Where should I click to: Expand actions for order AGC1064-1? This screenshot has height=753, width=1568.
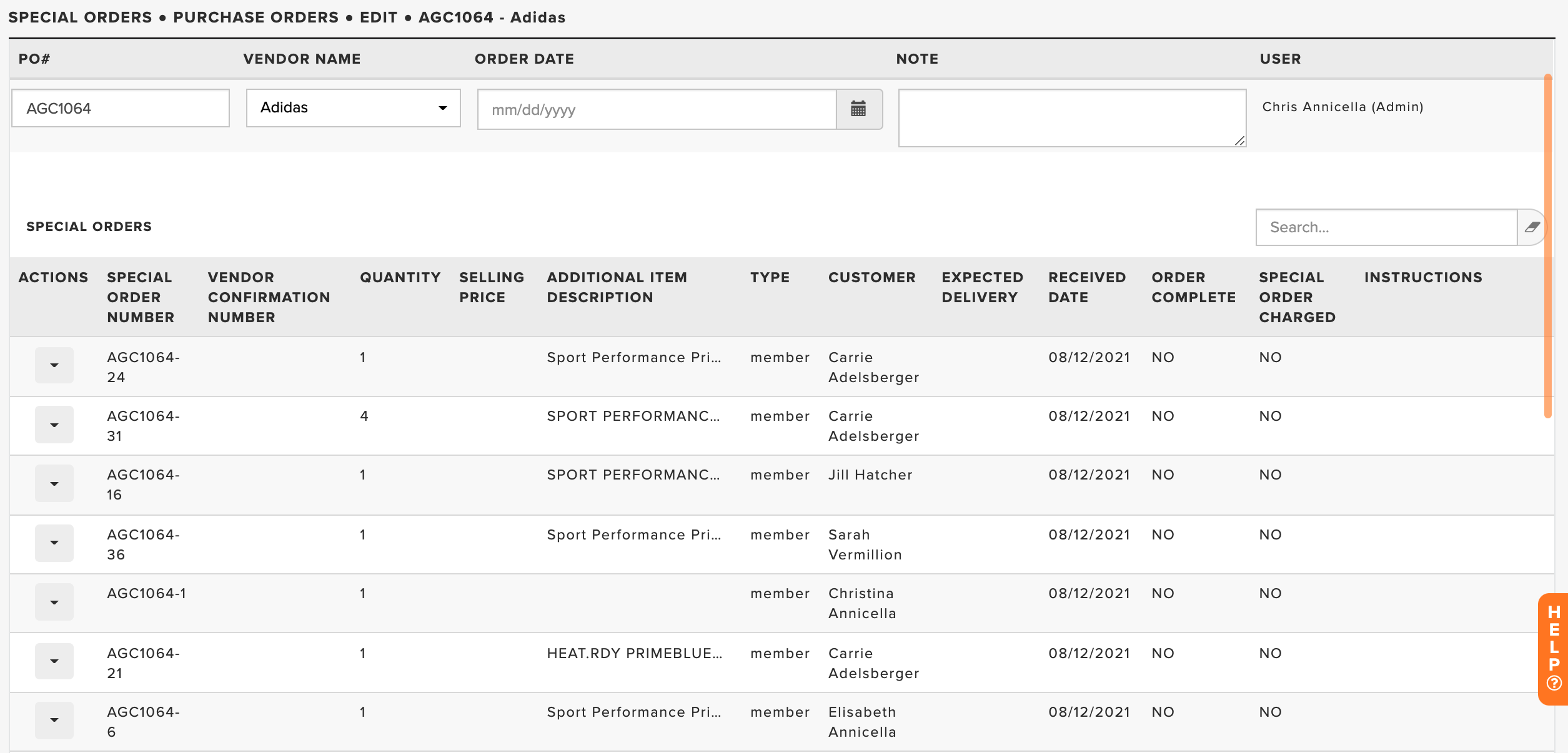pos(54,603)
